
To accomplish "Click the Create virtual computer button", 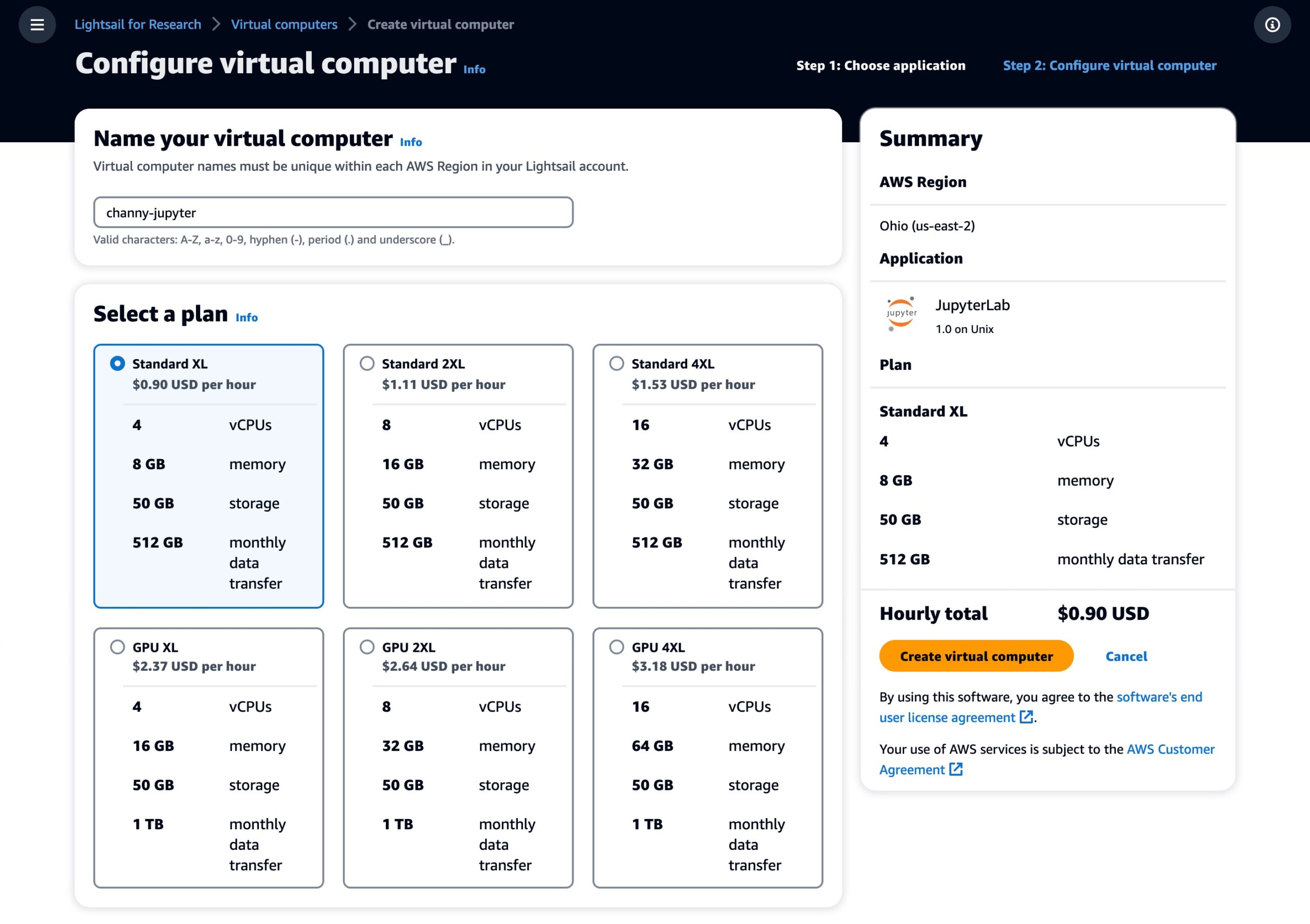I will 976,656.
